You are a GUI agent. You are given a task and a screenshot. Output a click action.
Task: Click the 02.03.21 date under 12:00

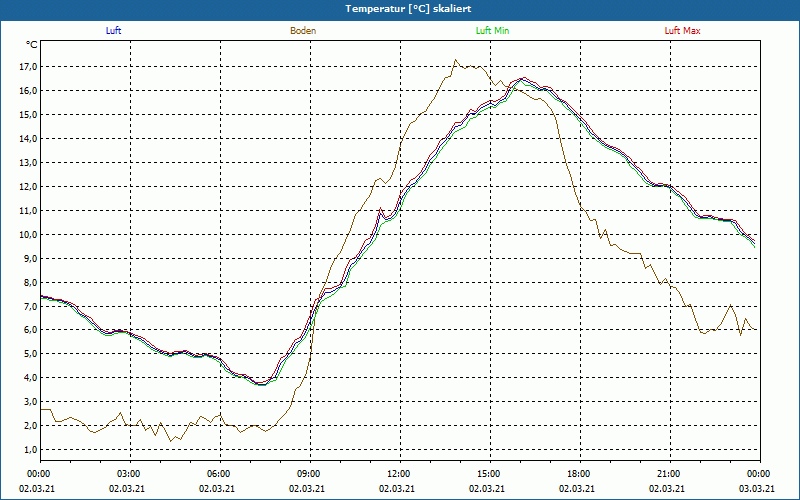(396, 489)
